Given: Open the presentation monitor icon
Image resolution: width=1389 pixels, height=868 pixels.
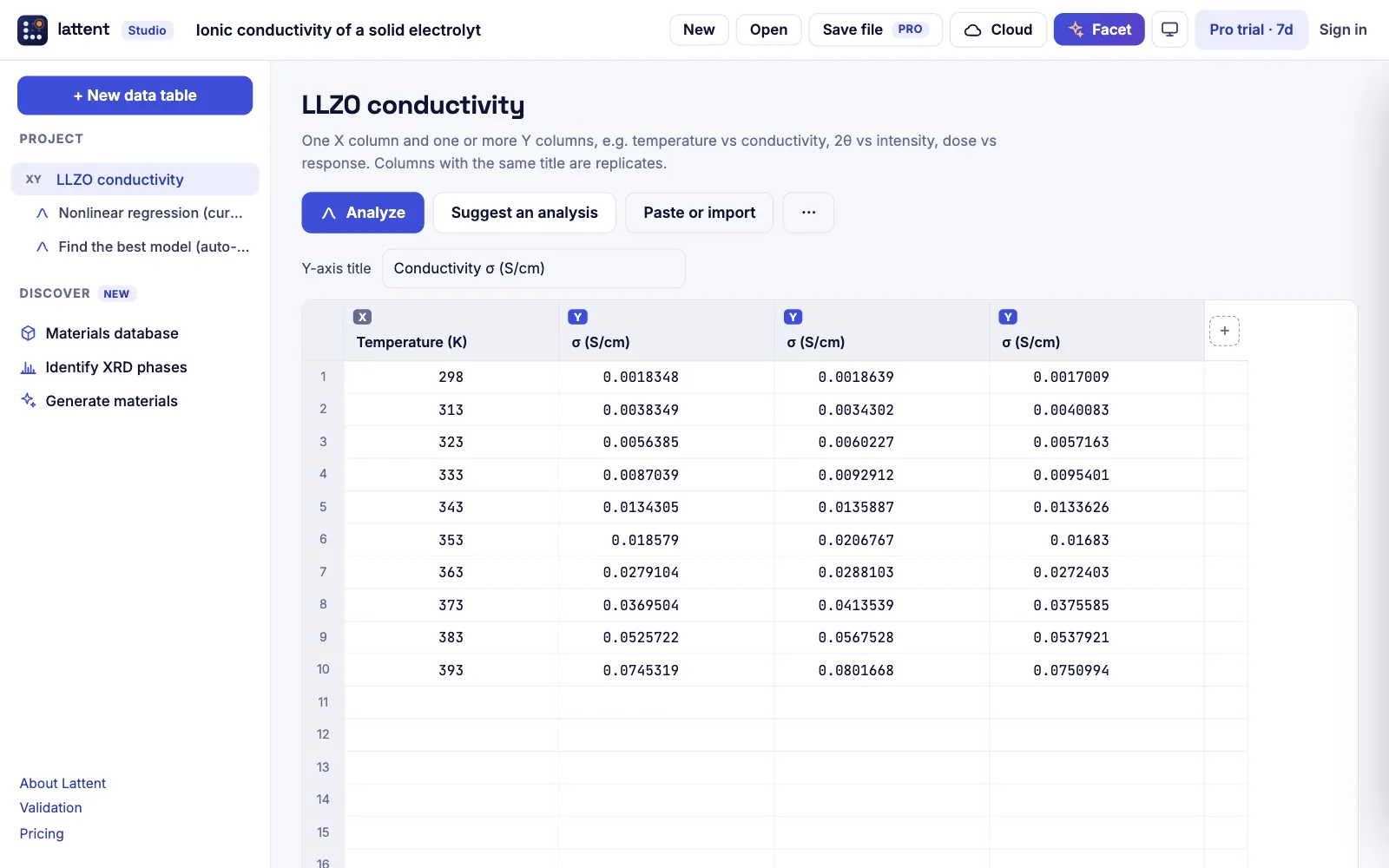Looking at the screenshot, I should 1169,30.
